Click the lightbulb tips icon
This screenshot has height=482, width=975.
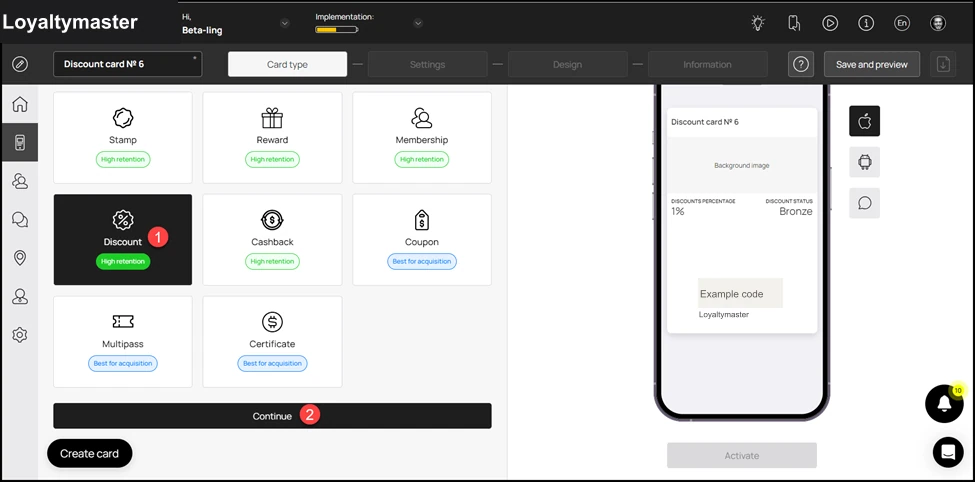757,24
